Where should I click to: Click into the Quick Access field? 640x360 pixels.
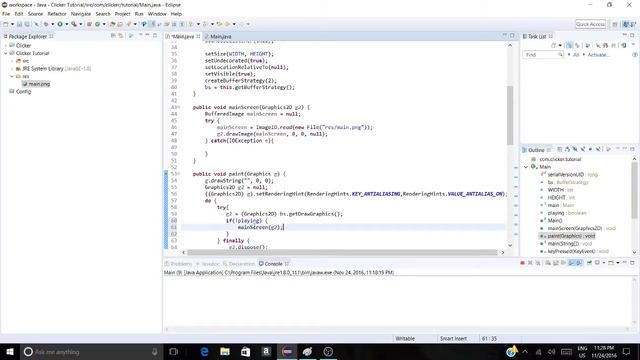(591, 24)
